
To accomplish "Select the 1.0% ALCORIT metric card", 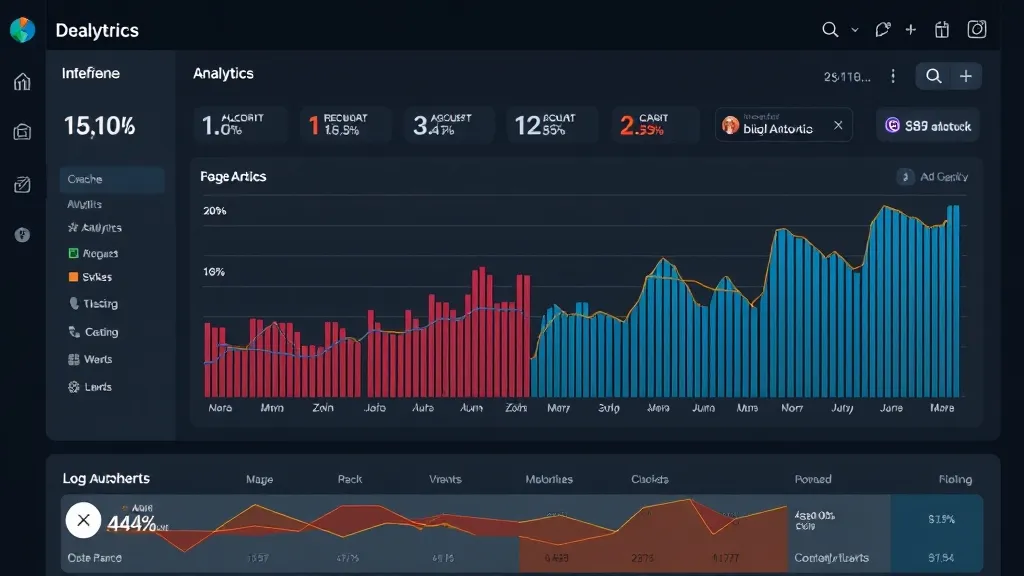I will 240,125.
